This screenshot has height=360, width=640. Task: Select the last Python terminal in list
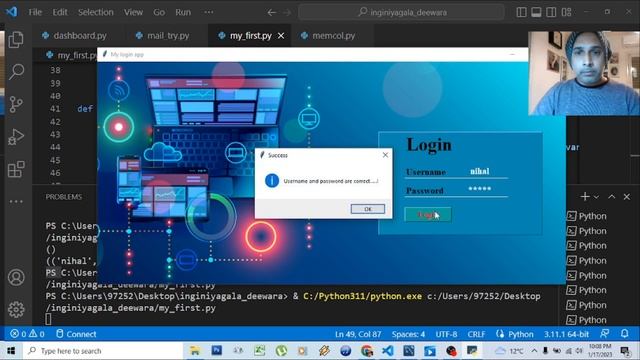click(x=587, y=320)
